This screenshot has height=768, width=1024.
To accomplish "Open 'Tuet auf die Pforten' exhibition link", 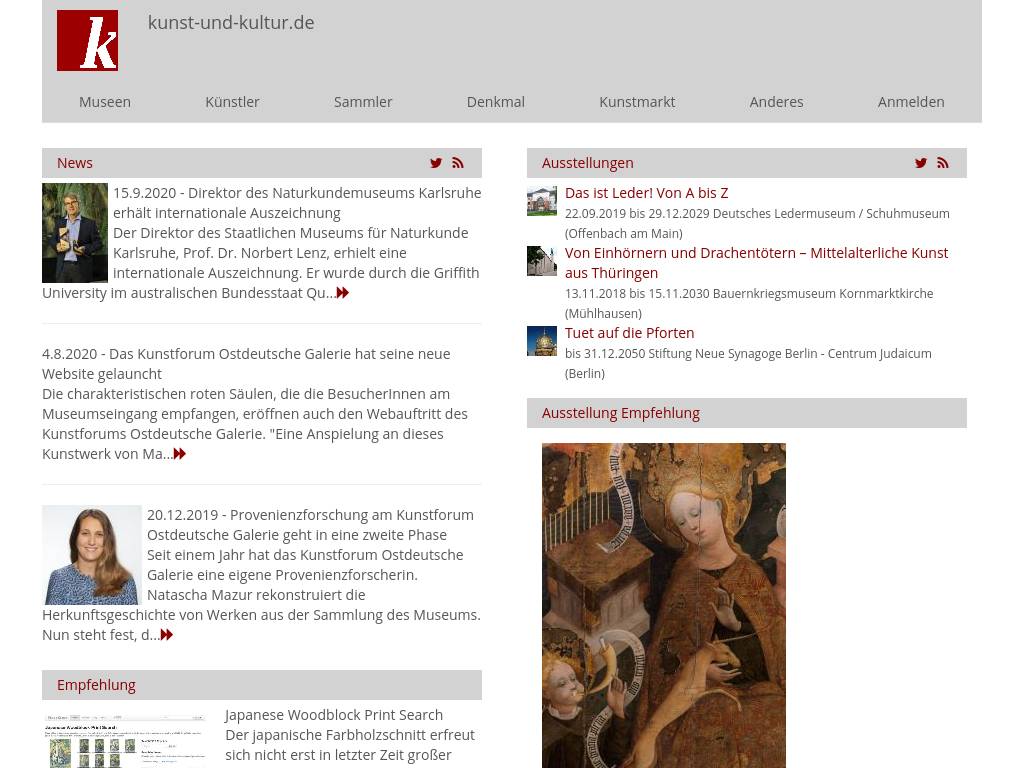I will tap(629, 333).
